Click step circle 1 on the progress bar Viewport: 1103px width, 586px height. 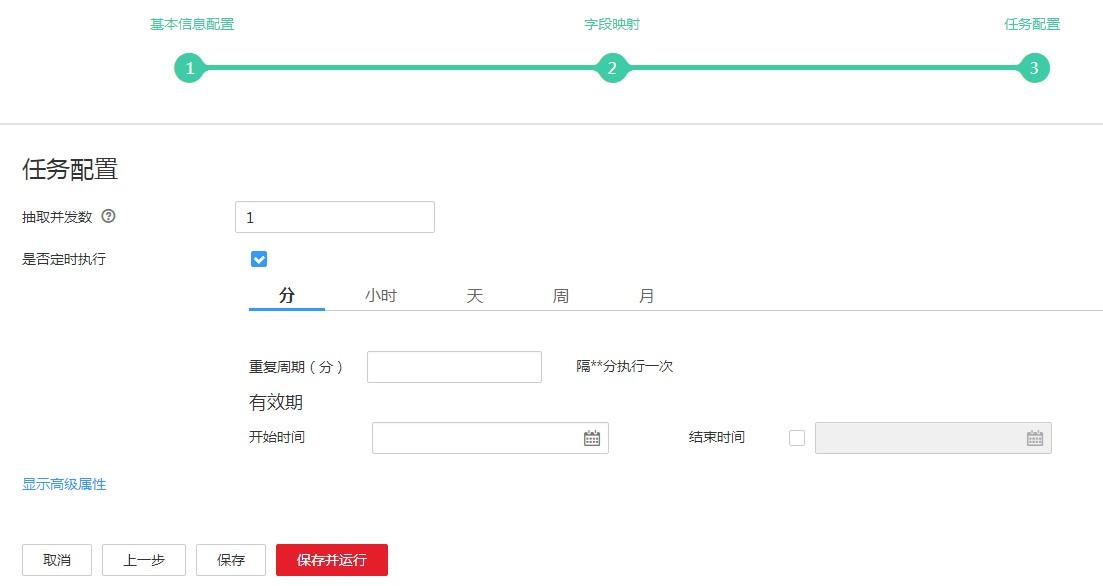(x=189, y=68)
